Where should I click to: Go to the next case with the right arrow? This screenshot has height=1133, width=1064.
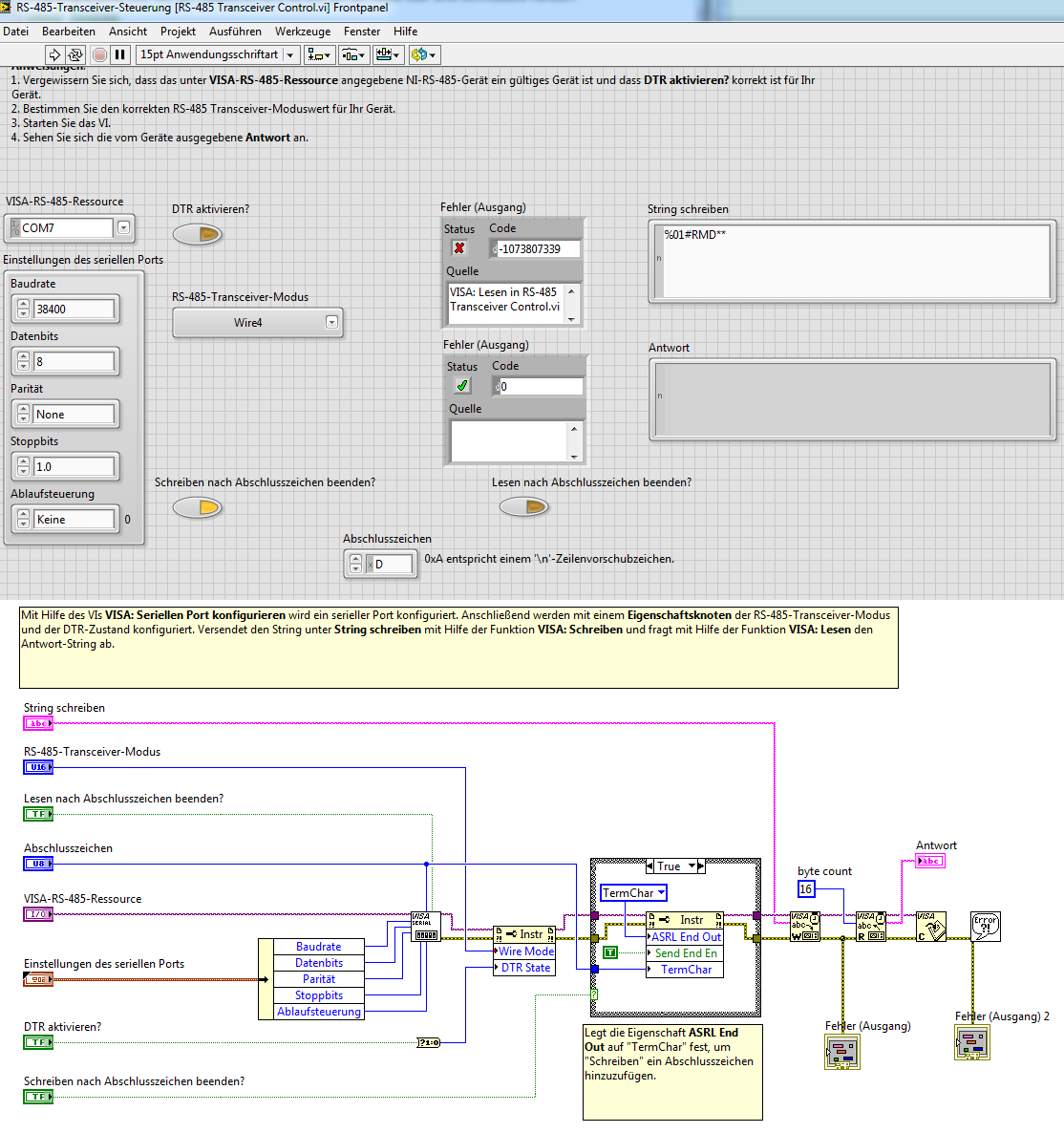(x=701, y=866)
